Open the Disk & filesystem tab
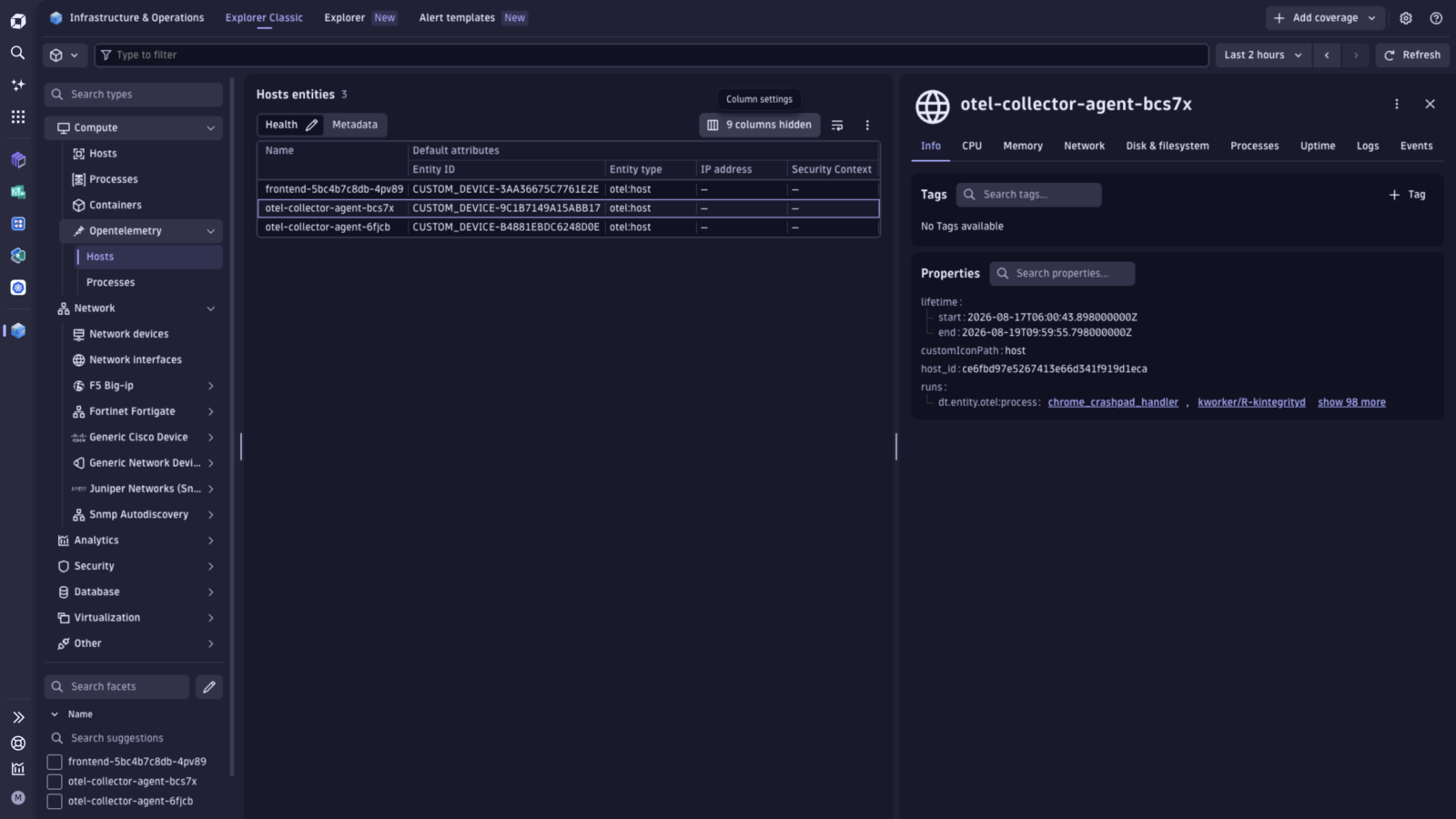The width and height of the screenshot is (1456, 819). click(x=1168, y=146)
